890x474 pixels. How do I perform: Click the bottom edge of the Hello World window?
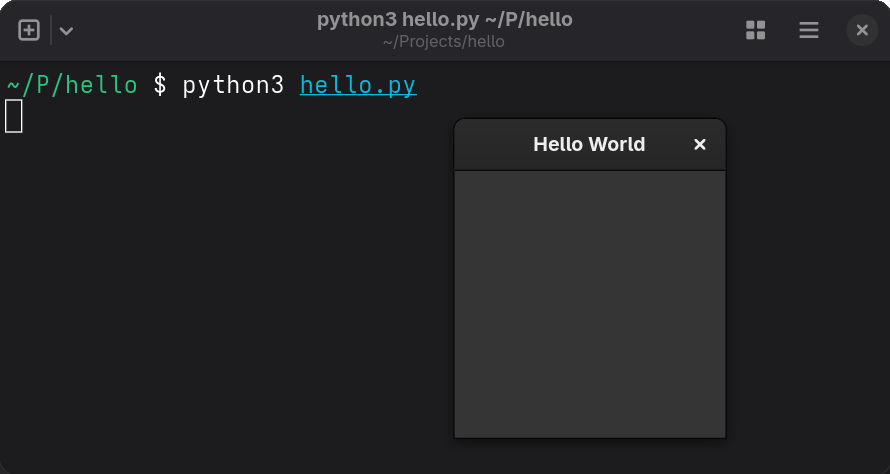pos(589,437)
